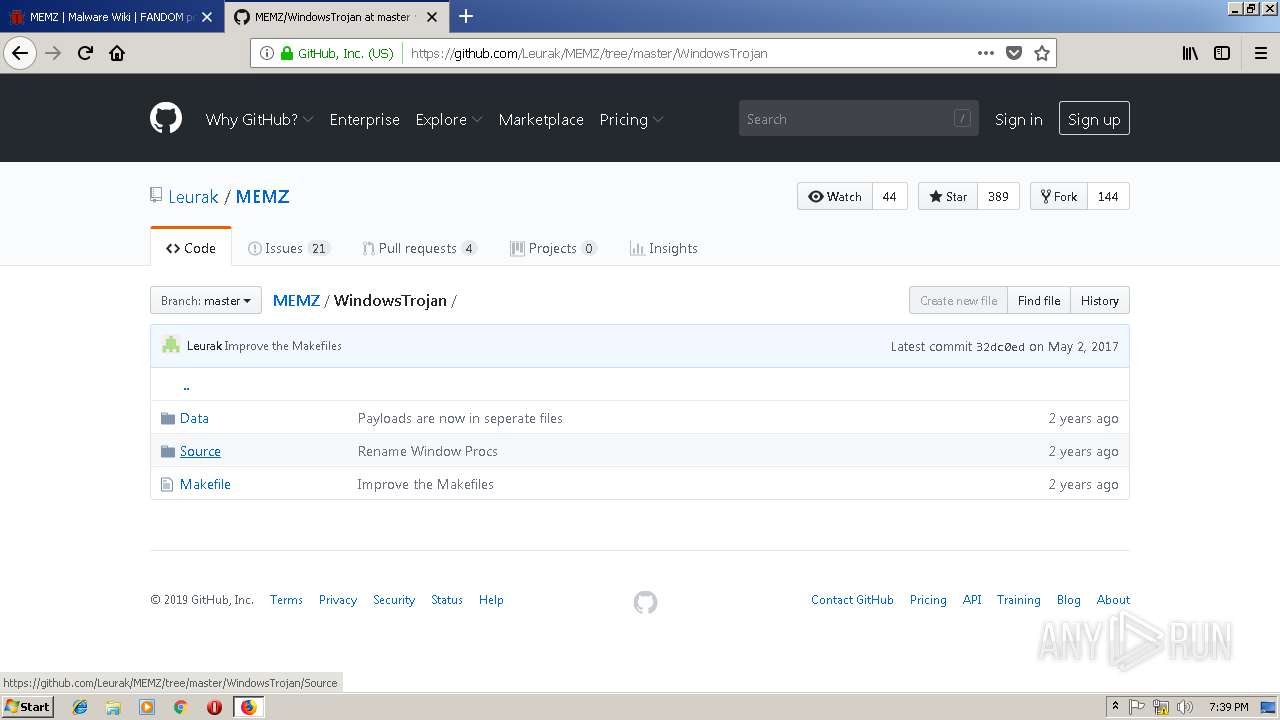Expand the Explore dropdown menu

pyautogui.click(x=449, y=119)
